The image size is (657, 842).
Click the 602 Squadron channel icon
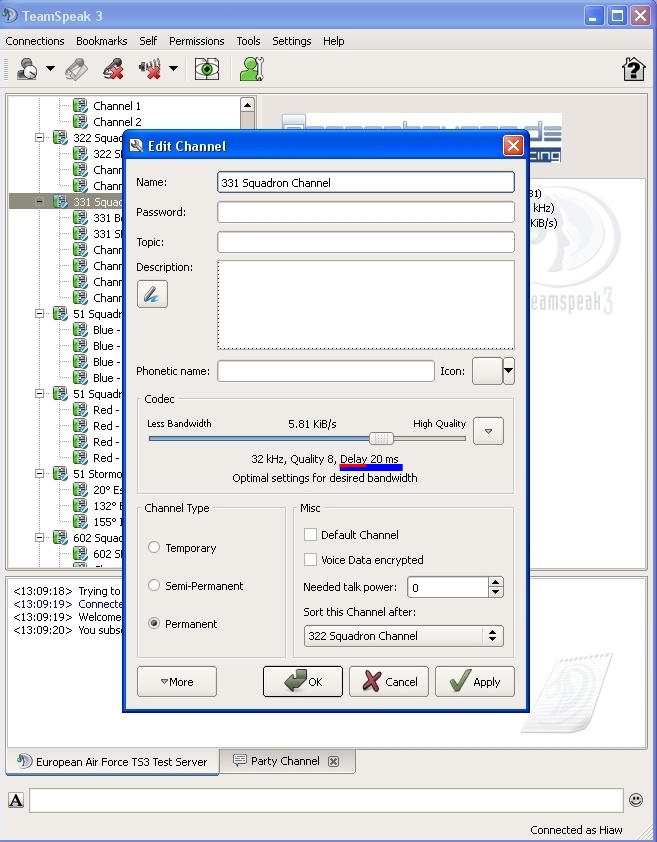click(60, 538)
